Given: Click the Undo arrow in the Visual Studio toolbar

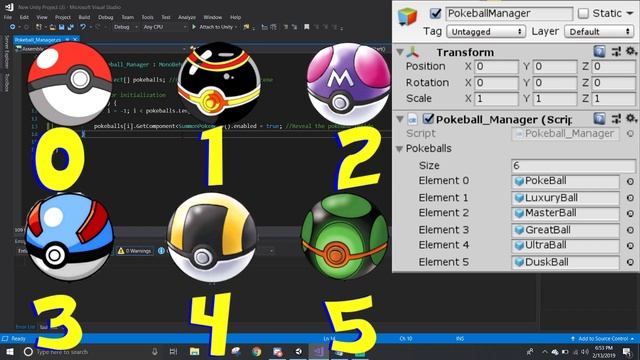Looking at the screenshot, I should pyautogui.click(x=83, y=27).
